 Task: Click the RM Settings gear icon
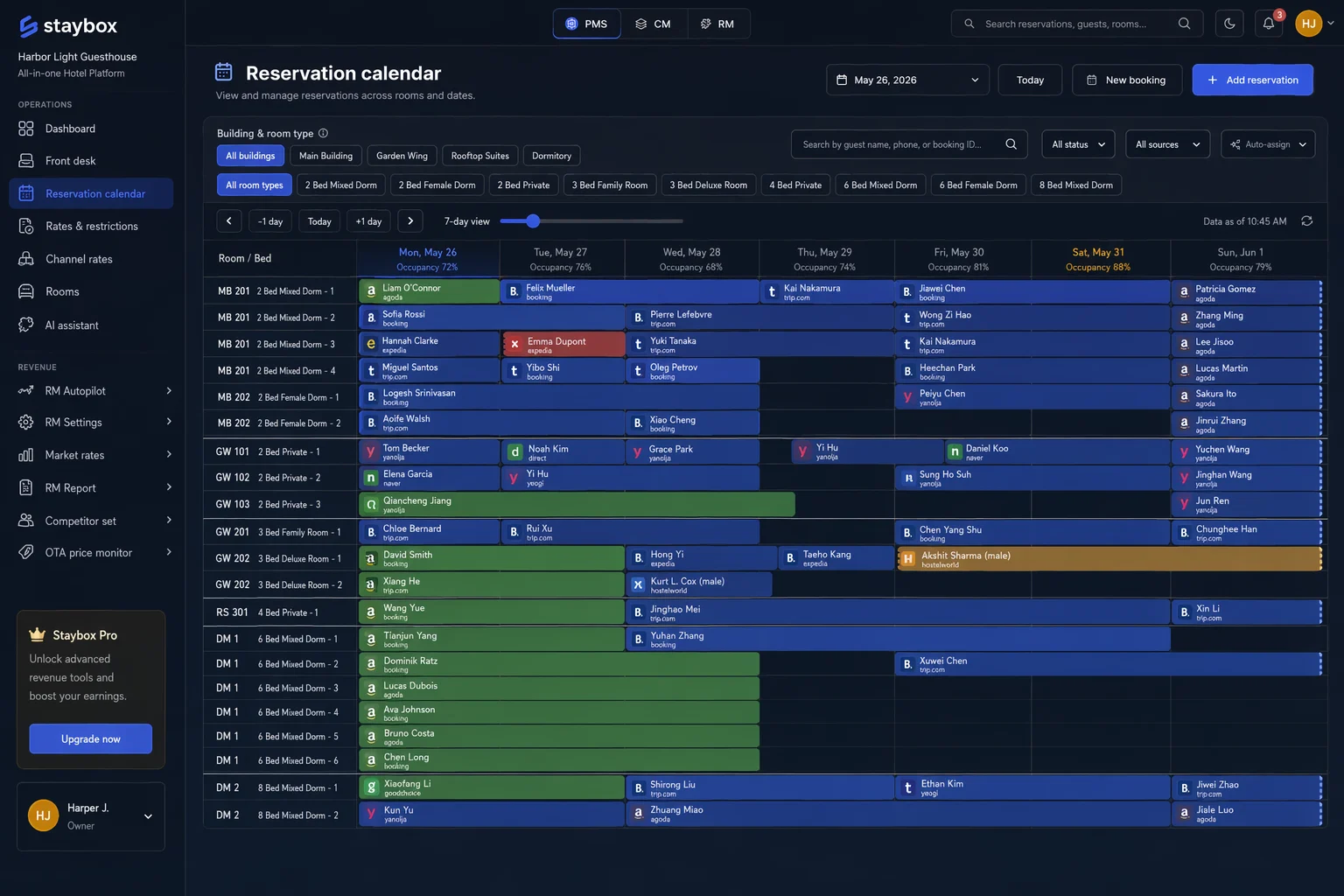pyautogui.click(x=26, y=422)
